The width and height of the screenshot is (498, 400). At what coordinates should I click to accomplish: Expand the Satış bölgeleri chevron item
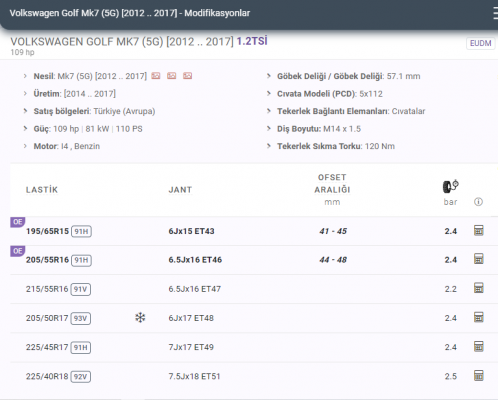point(25,111)
